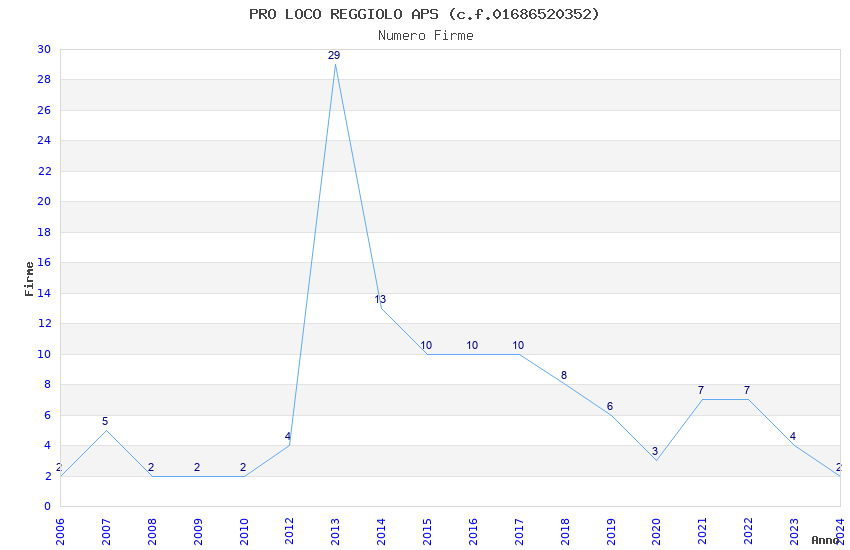Click the data label 2 above 2010
850x550 pixels.
[243, 467]
